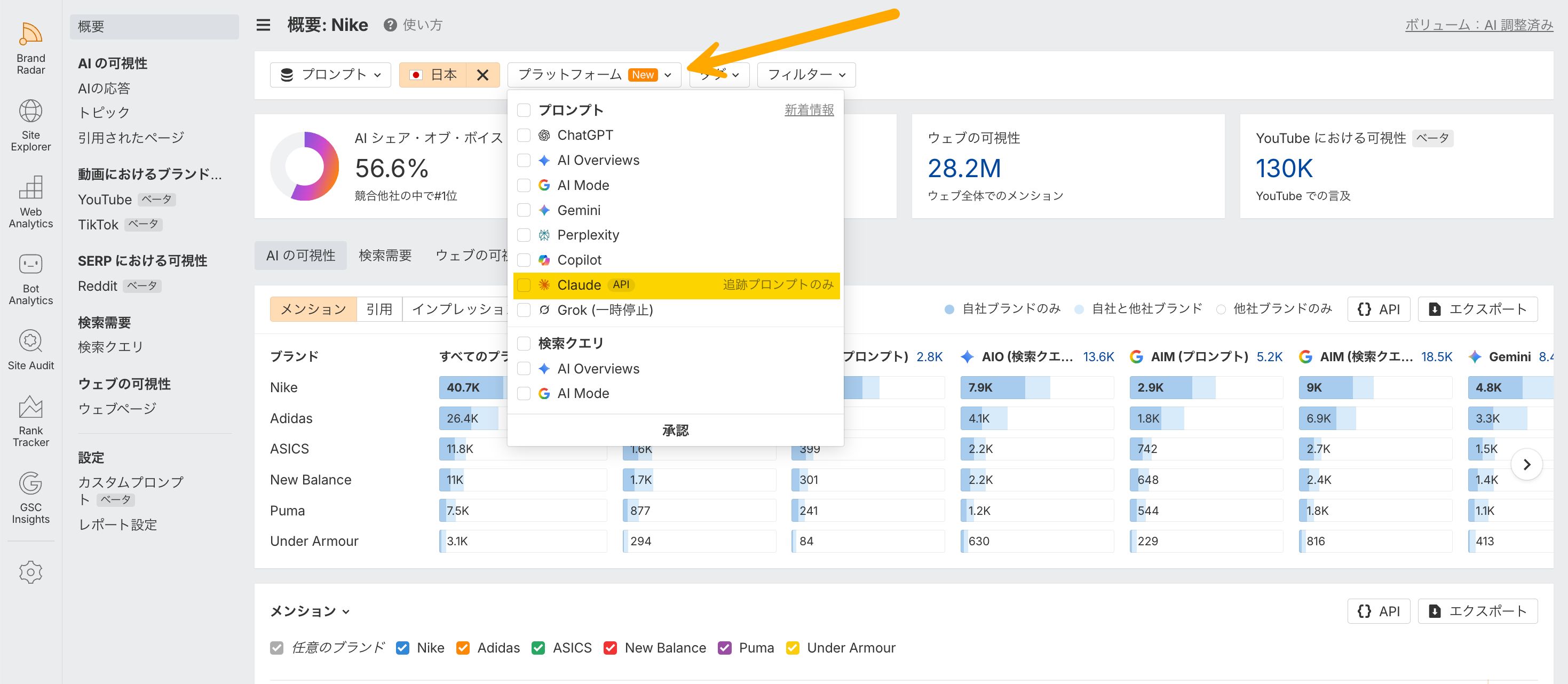This screenshot has height=684, width=1568.
Task: Open the フィルター dropdown
Action: (x=806, y=75)
